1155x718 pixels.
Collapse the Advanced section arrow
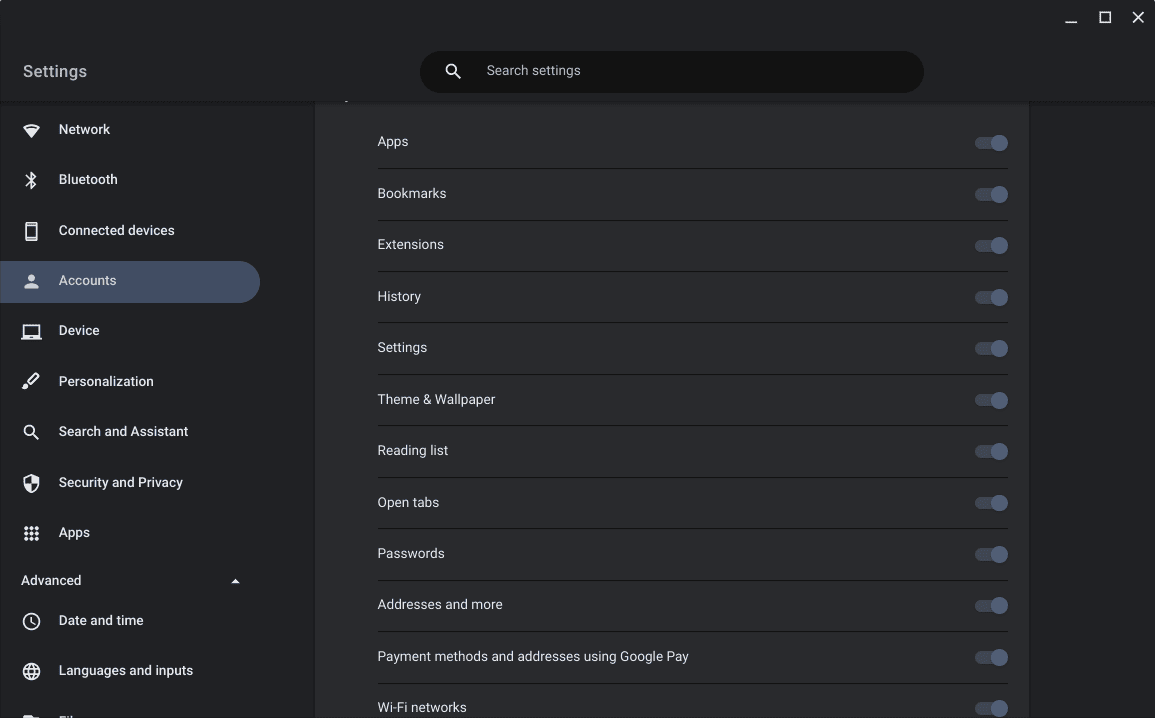[x=235, y=582]
